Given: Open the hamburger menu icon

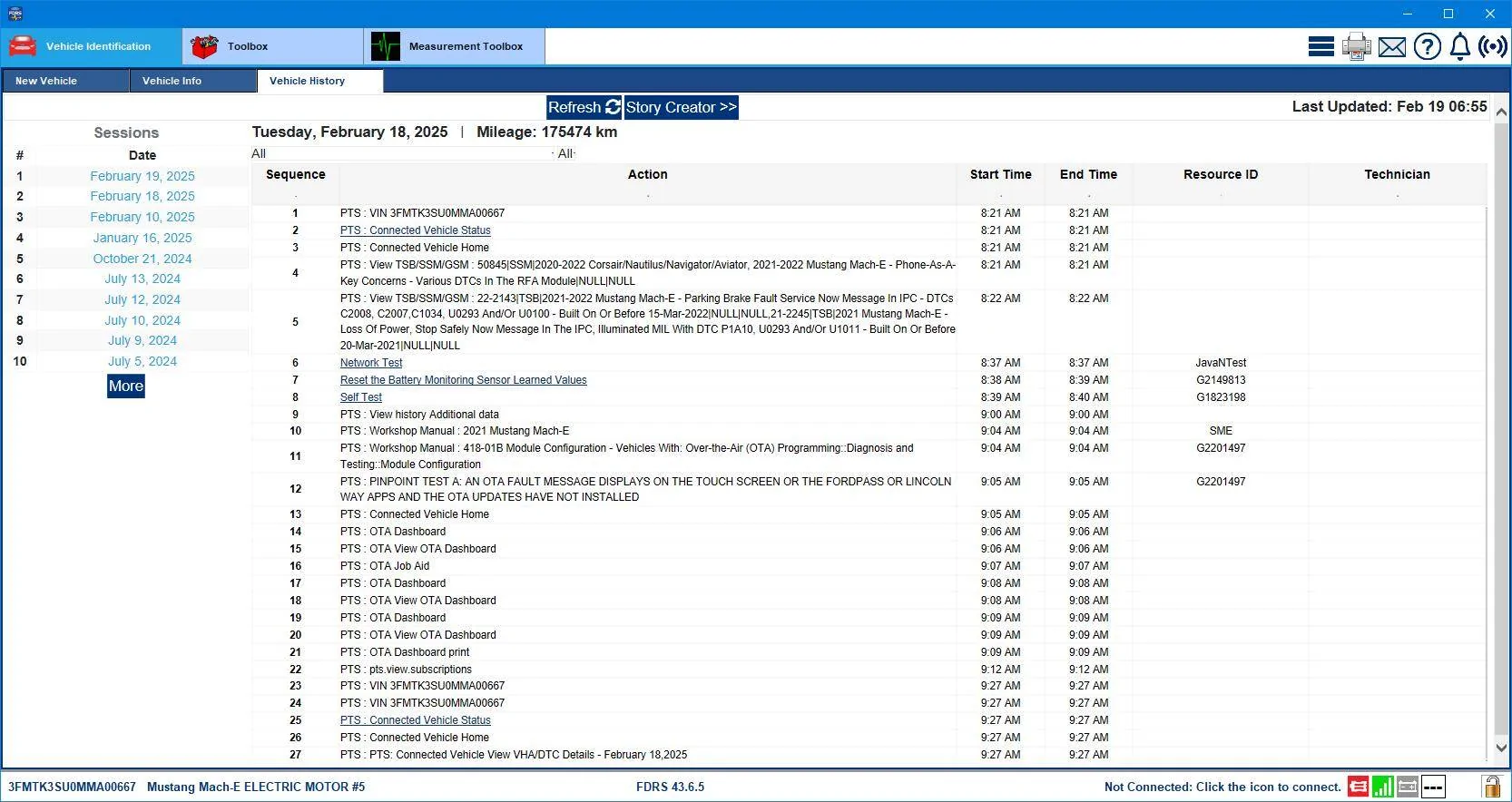Looking at the screenshot, I should click(1321, 46).
